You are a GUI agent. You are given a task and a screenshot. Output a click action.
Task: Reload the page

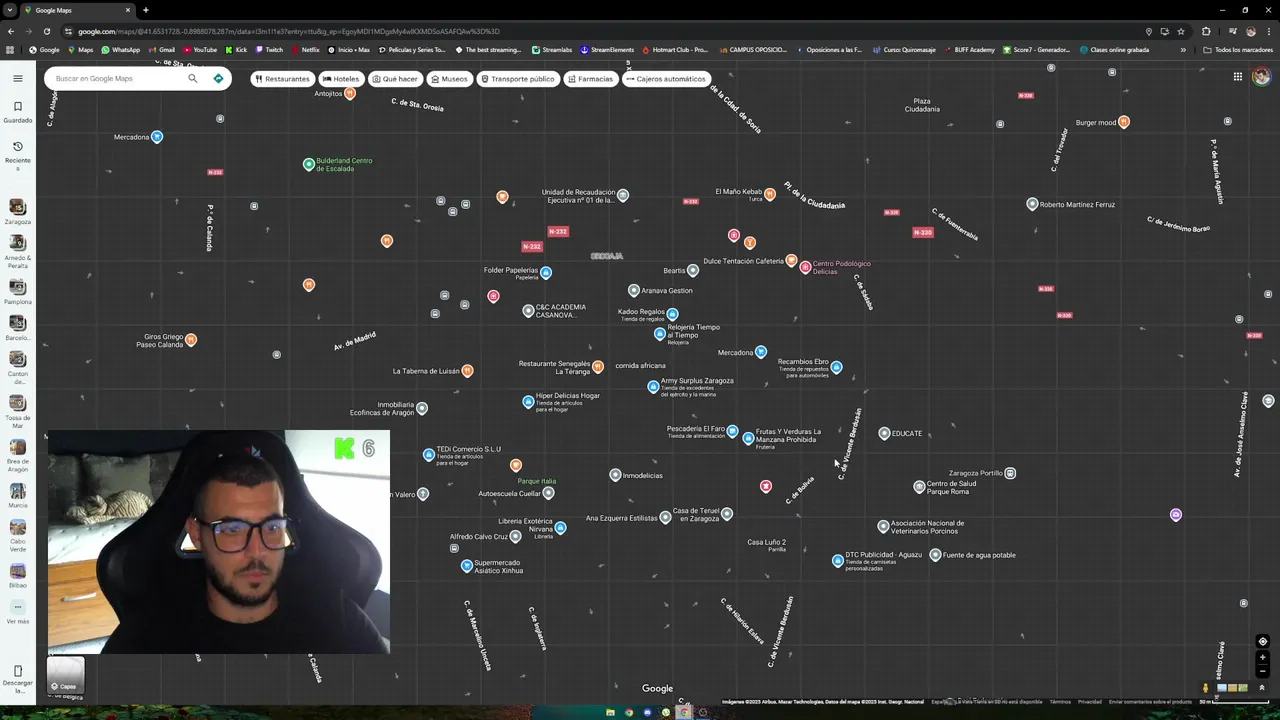pyautogui.click(x=46, y=31)
